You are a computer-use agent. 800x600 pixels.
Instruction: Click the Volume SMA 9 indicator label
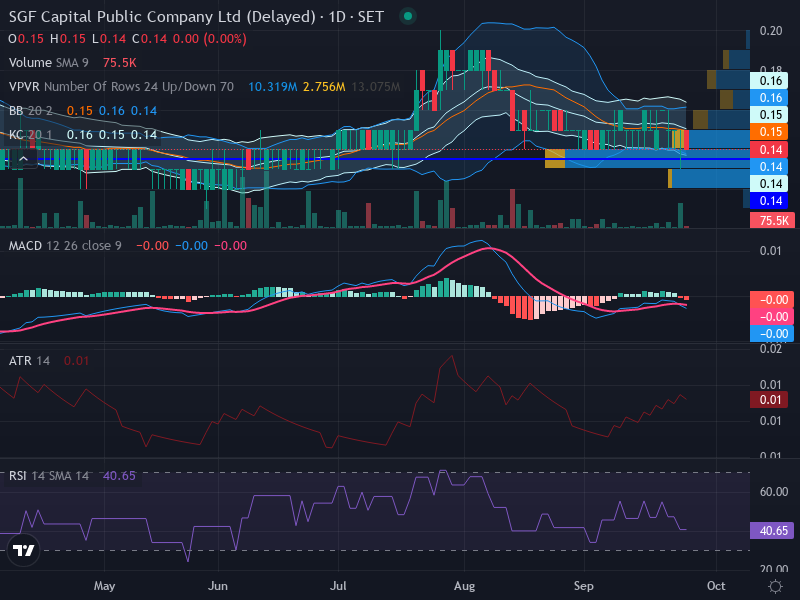click(48, 63)
